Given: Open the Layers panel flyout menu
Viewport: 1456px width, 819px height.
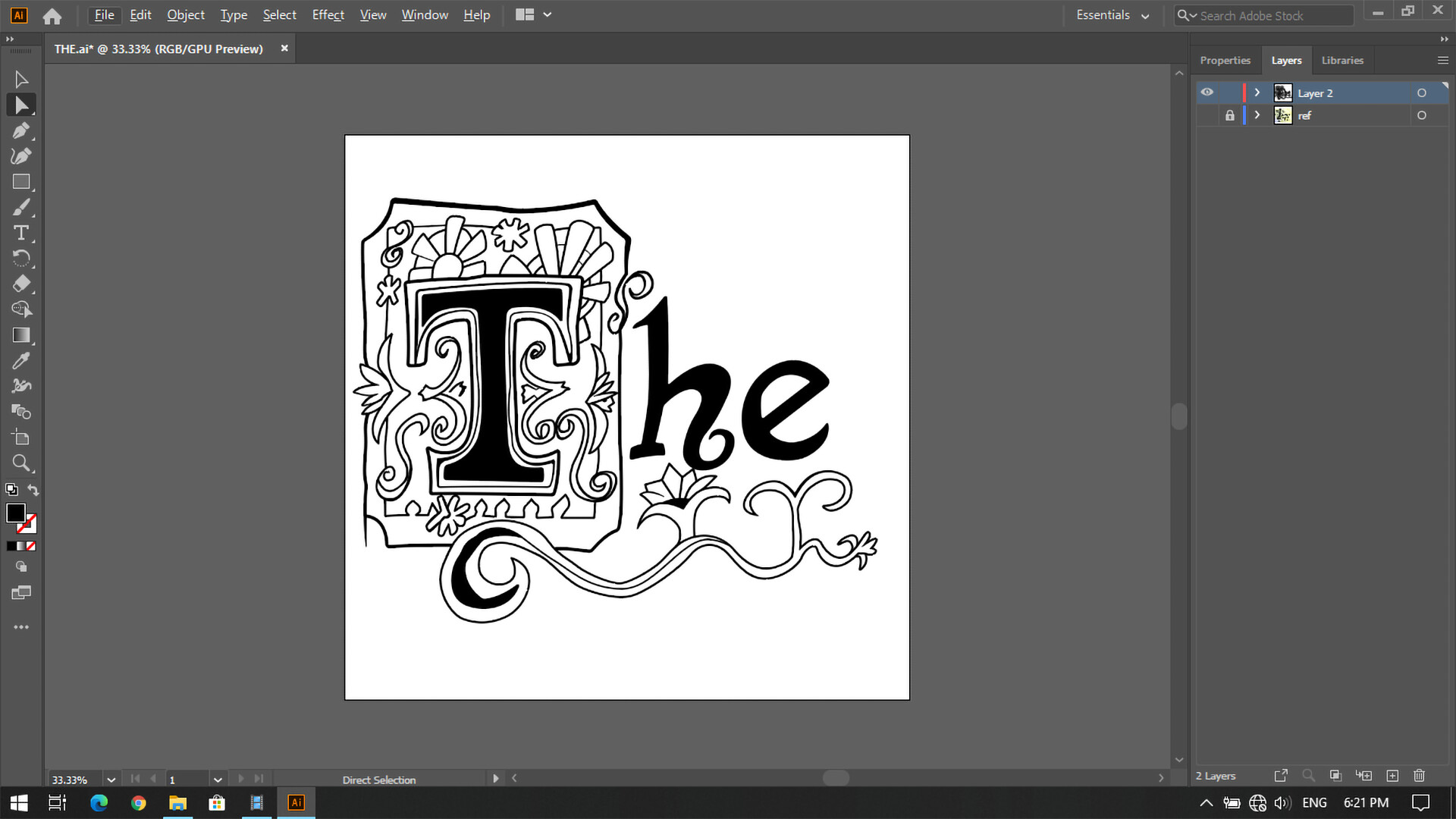Looking at the screenshot, I should (x=1442, y=60).
